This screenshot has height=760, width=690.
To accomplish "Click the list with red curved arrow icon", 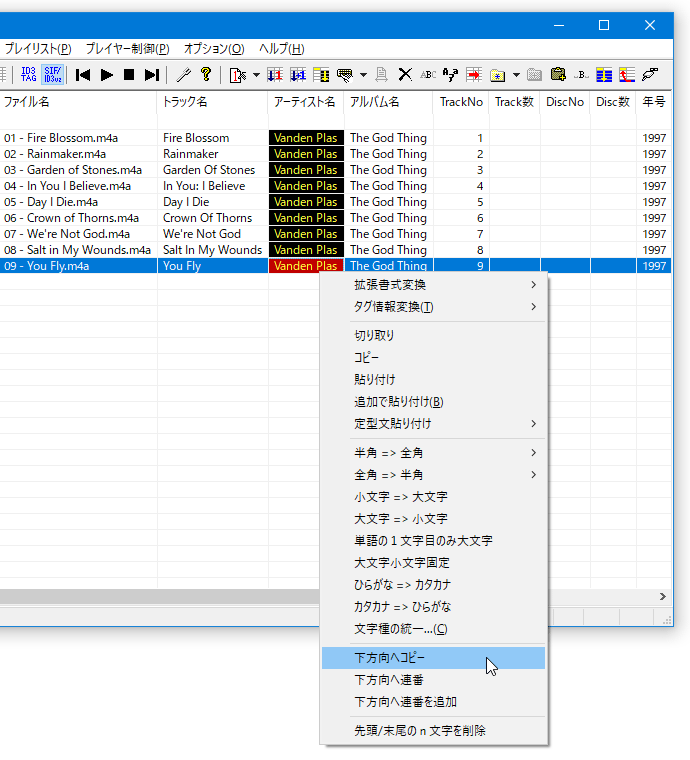I will [x=627, y=75].
